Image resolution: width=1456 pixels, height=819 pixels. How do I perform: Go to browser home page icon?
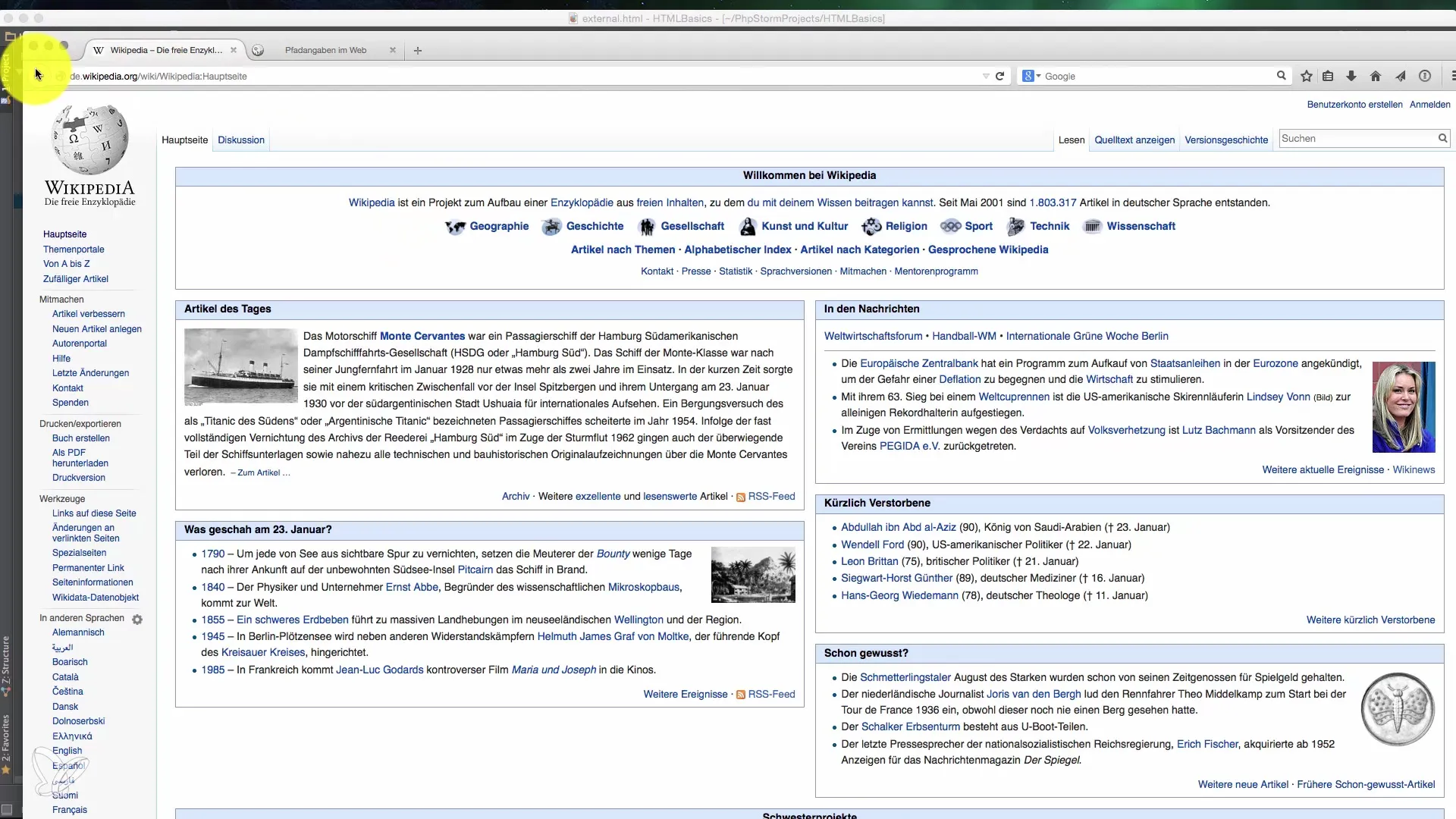tap(1376, 76)
